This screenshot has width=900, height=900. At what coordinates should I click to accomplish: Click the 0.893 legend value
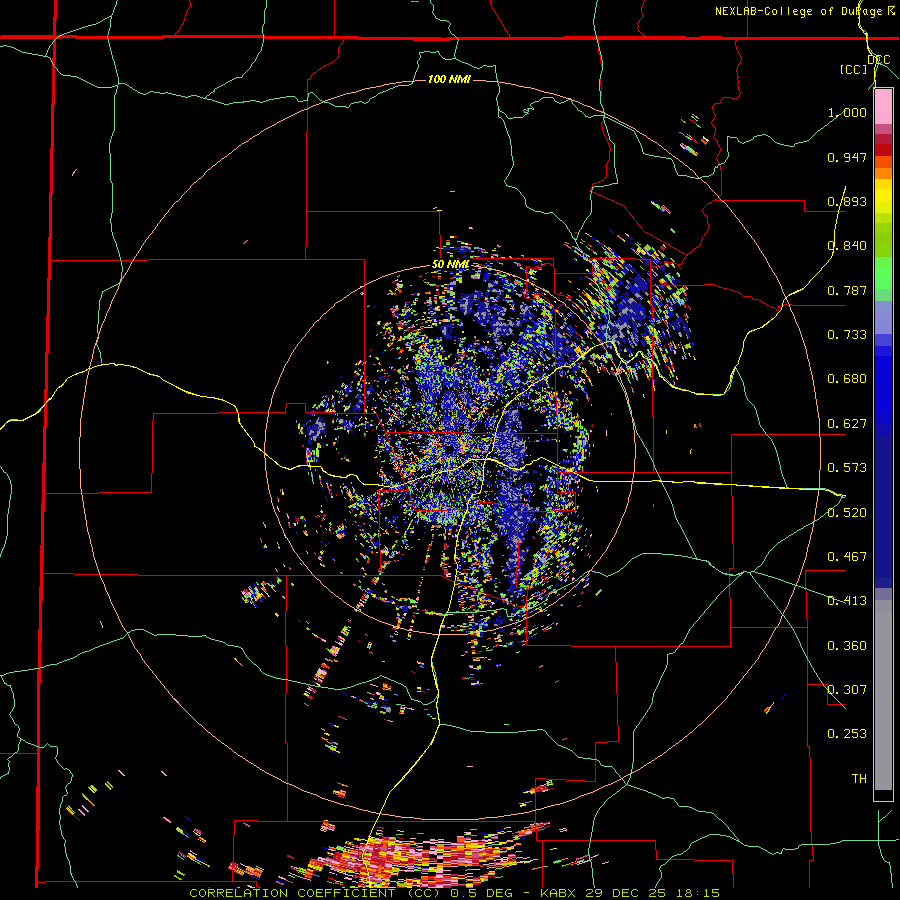click(x=847, y=201)
